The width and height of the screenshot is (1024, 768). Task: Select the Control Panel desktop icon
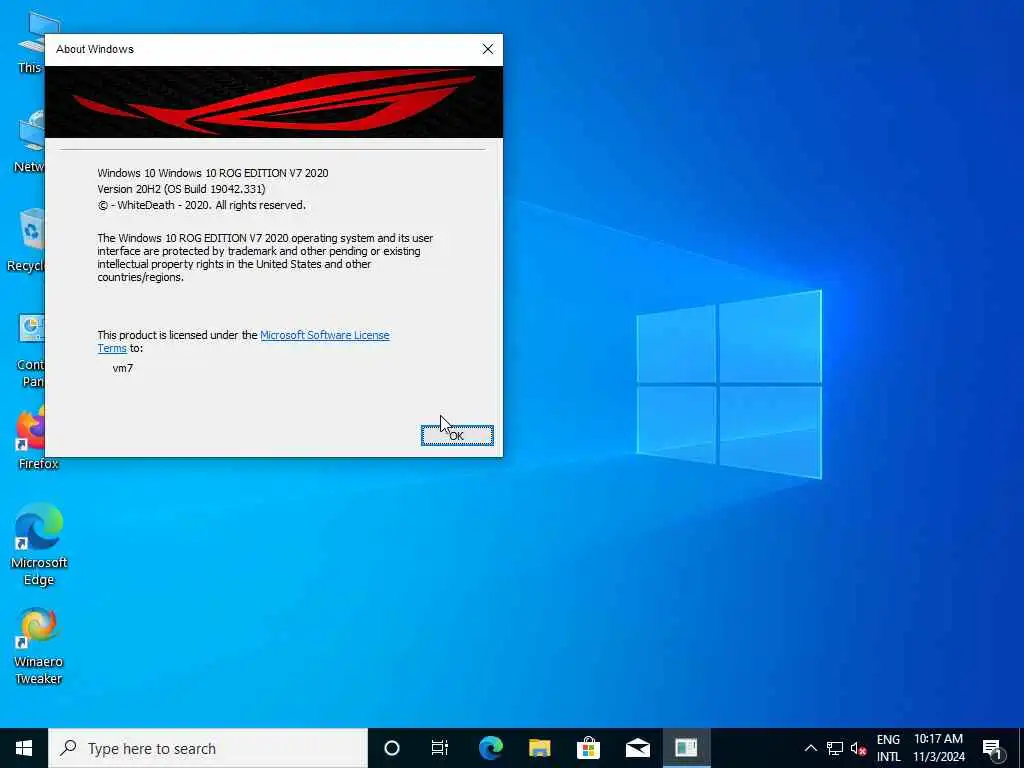click(31, 351)
